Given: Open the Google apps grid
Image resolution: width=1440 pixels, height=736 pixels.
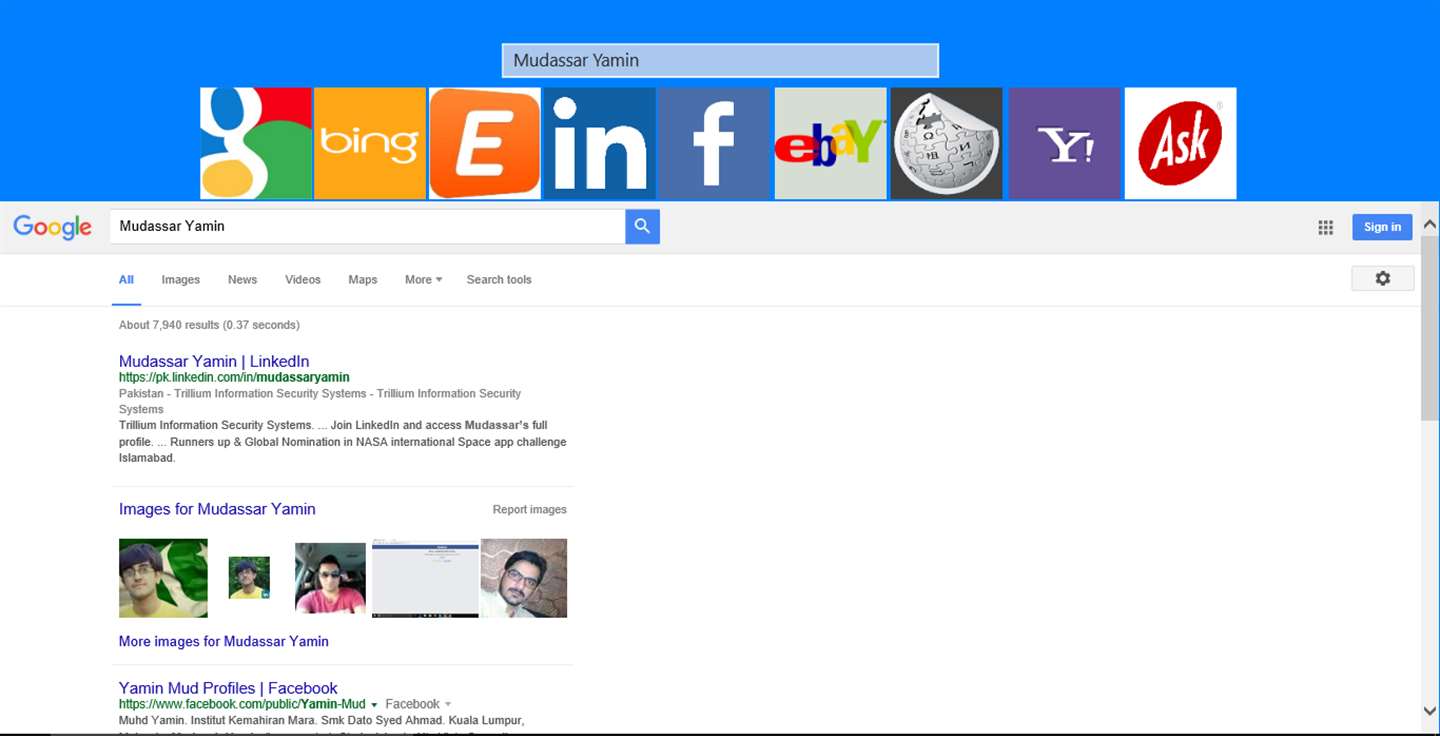Looking at the screenshot, I should click(1325, 227).
